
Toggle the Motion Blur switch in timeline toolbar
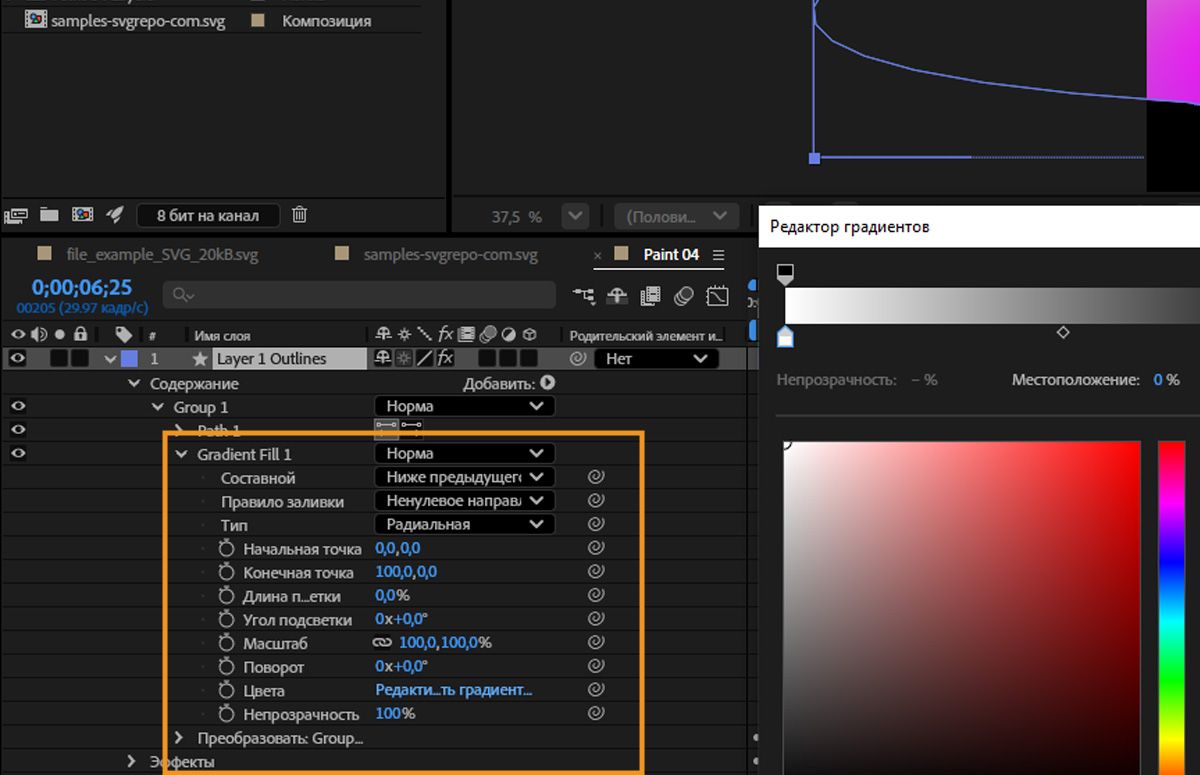click(x=684, y=295)
